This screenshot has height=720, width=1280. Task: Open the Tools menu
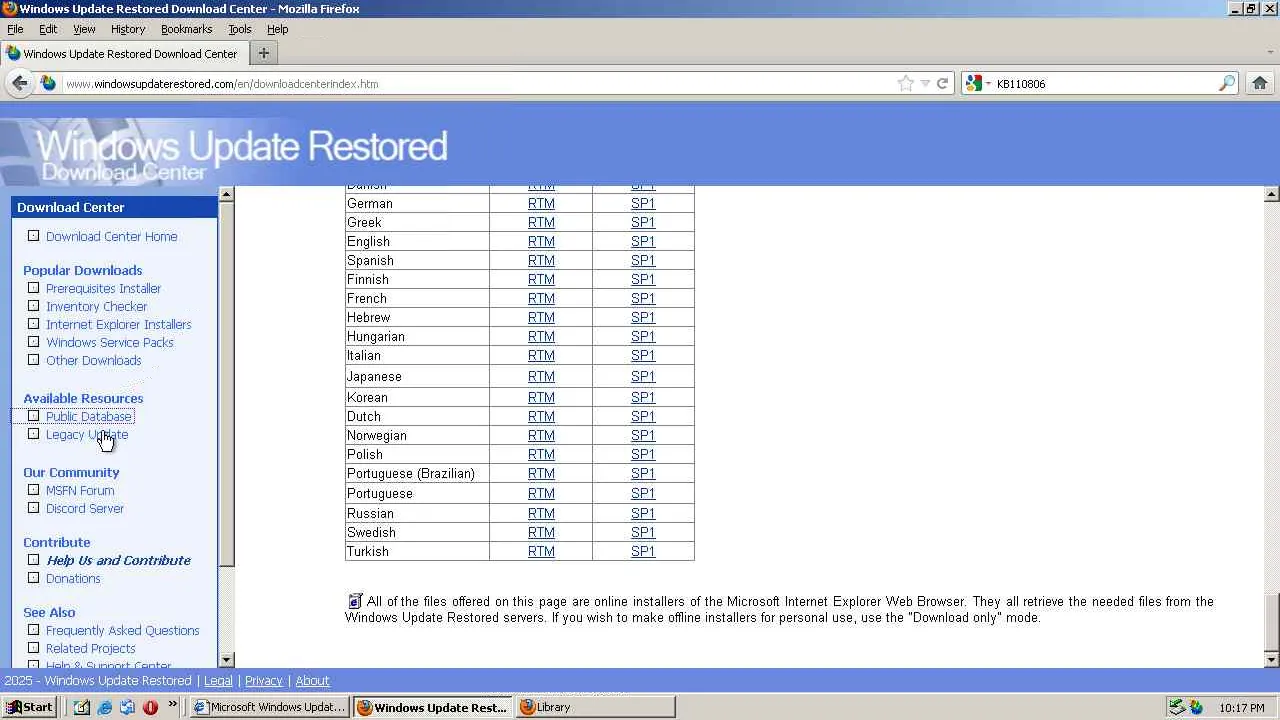click(240, 29)
